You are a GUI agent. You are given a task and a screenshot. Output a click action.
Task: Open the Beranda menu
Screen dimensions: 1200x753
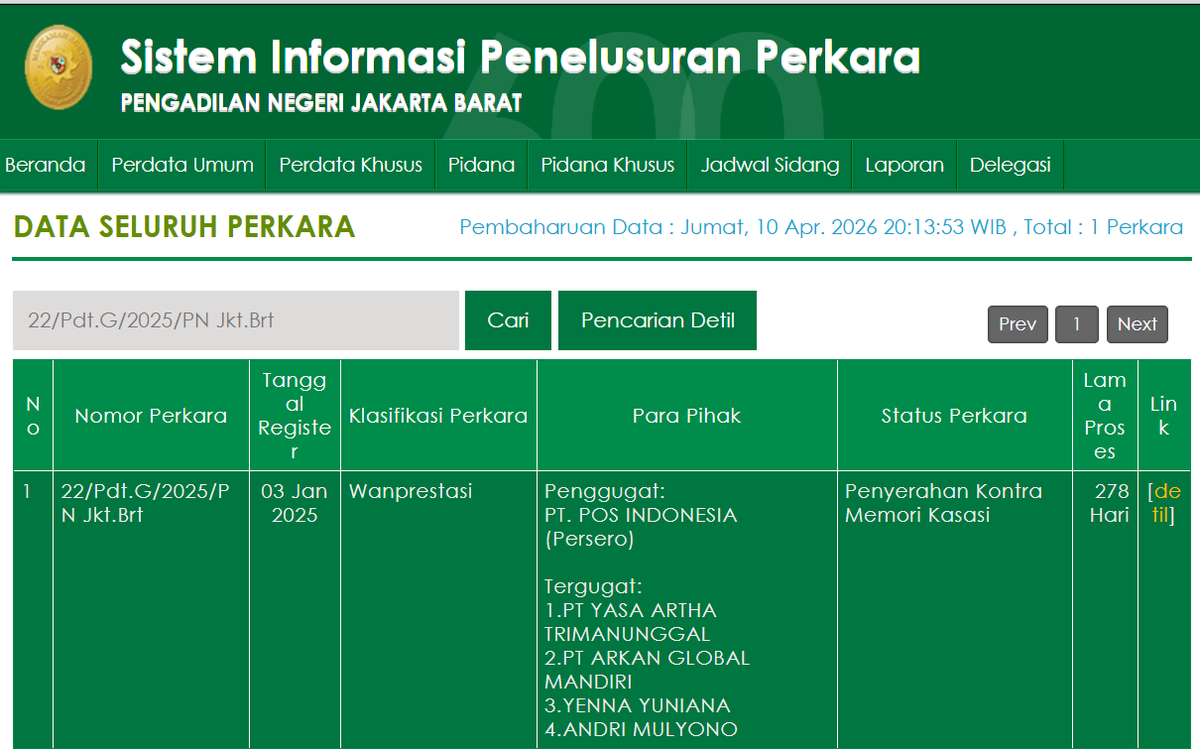(x=45, y=165)
